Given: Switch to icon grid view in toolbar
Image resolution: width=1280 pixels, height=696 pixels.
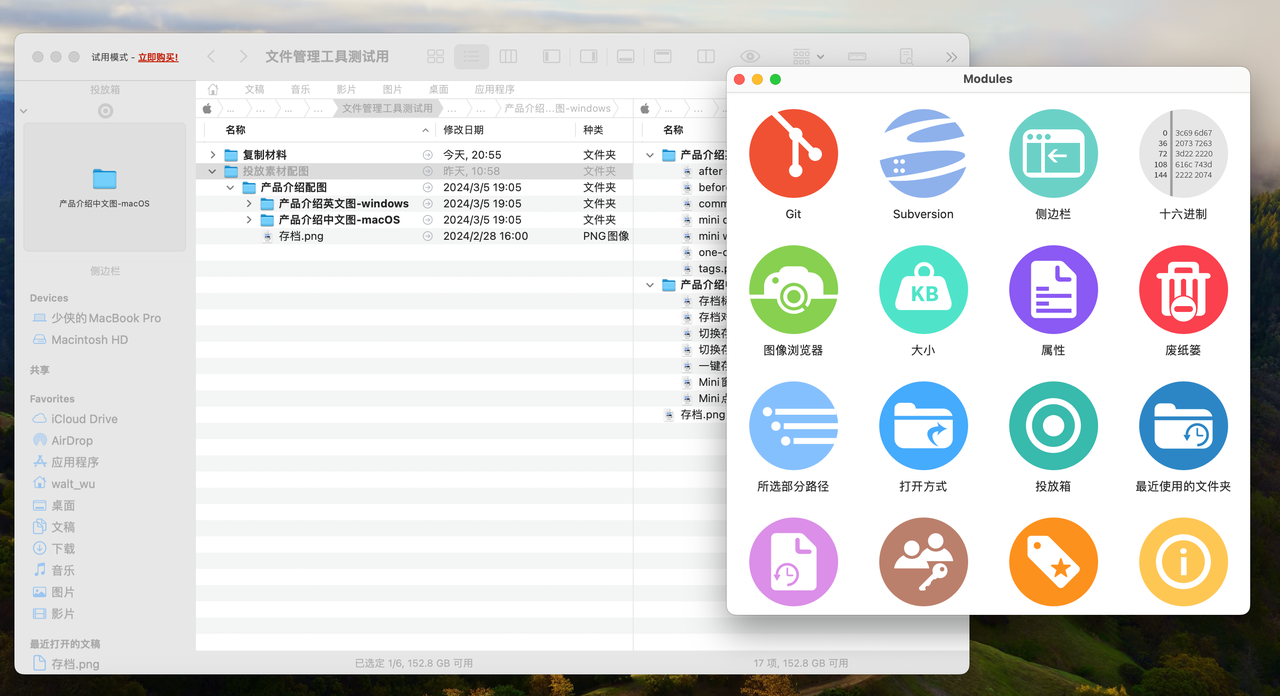Looking at the screenshot, I should coord(435,57).
